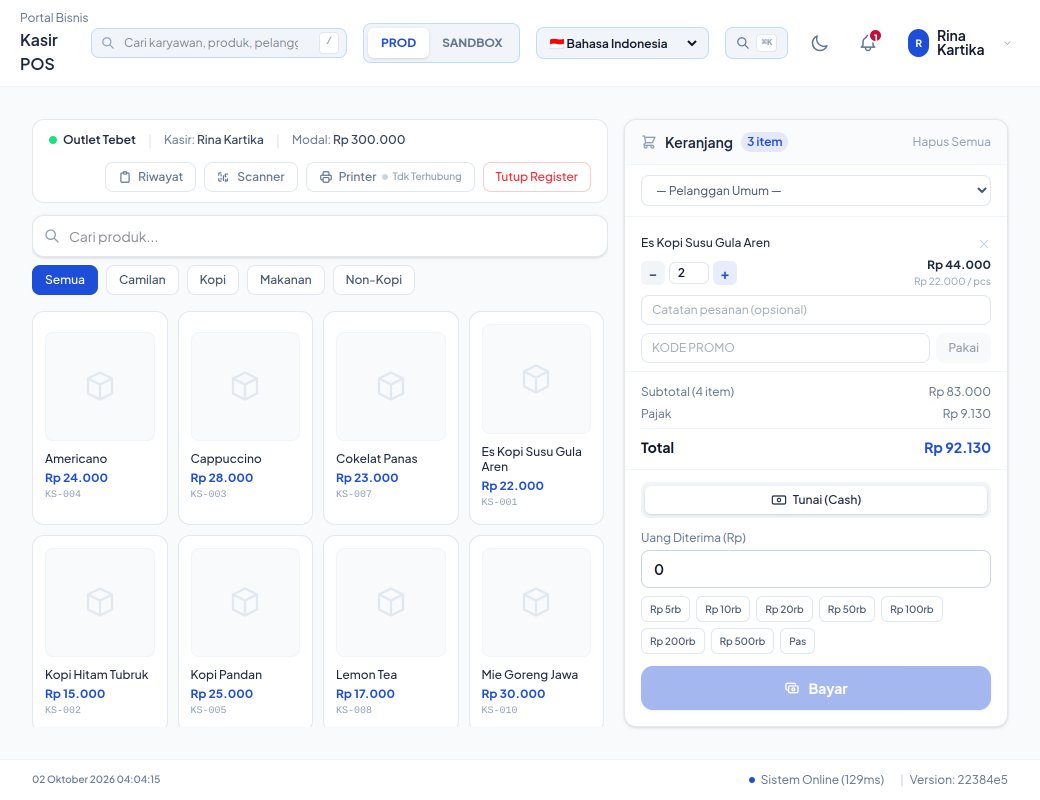Add Lemon Tea to cart
The image size is (1040, 800).
click(x=391, y=630)
